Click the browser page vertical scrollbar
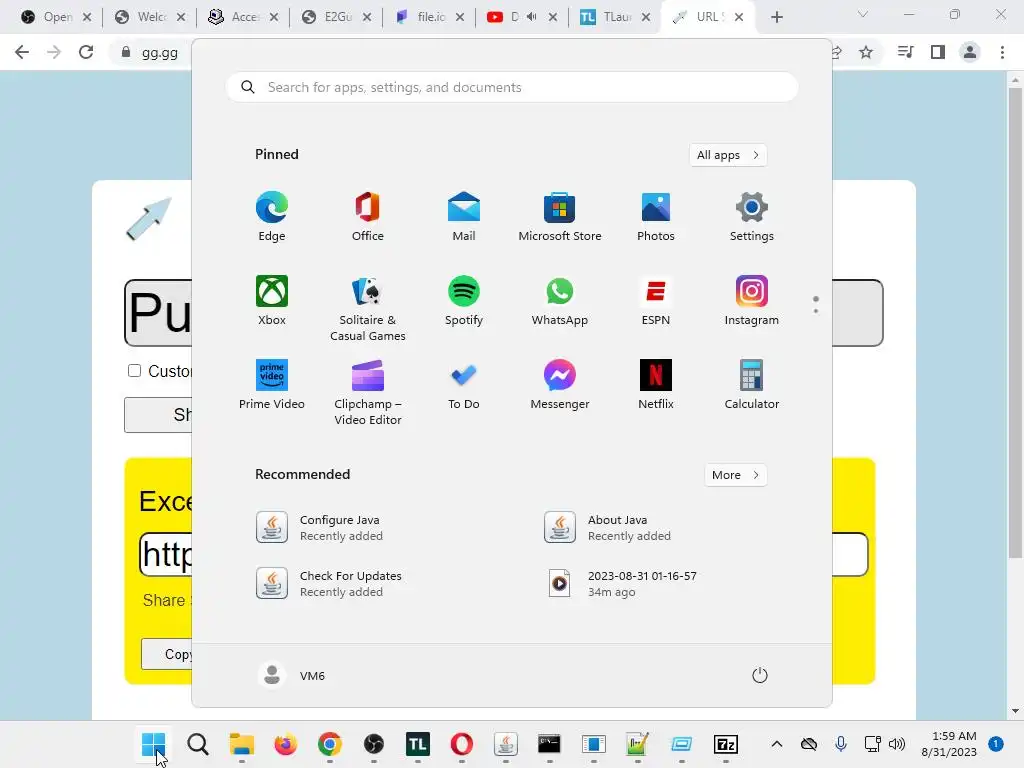Screen dimensions: 1024x768 (x=1015, y=323)
